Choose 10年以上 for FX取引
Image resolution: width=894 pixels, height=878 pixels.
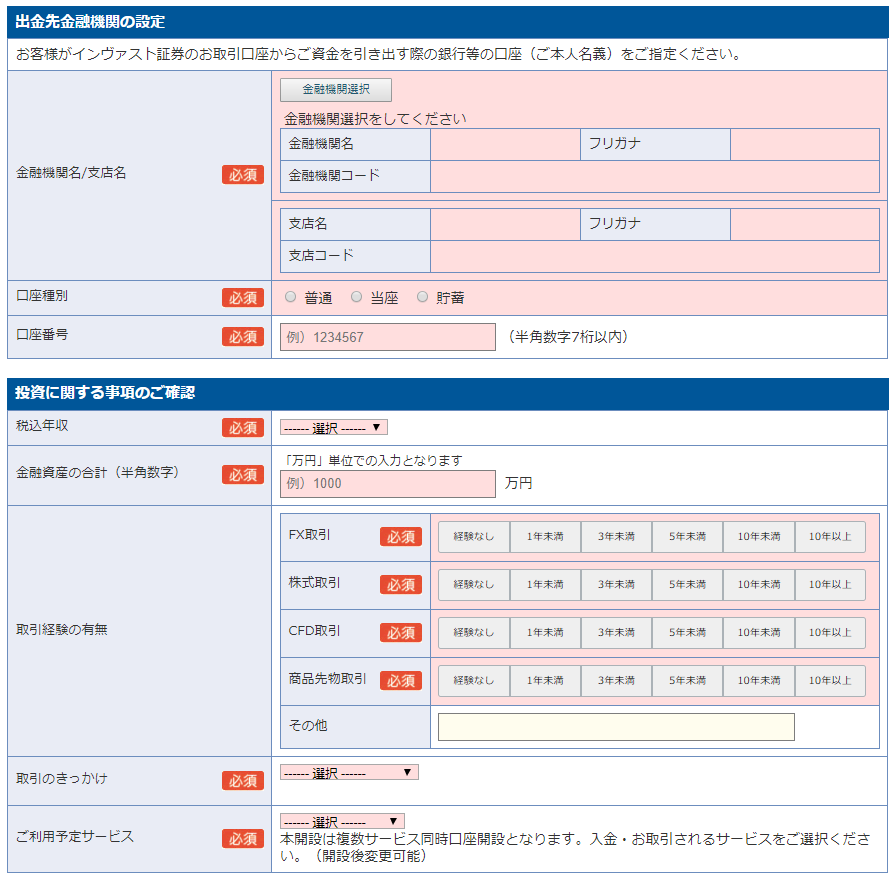[830, 536]
